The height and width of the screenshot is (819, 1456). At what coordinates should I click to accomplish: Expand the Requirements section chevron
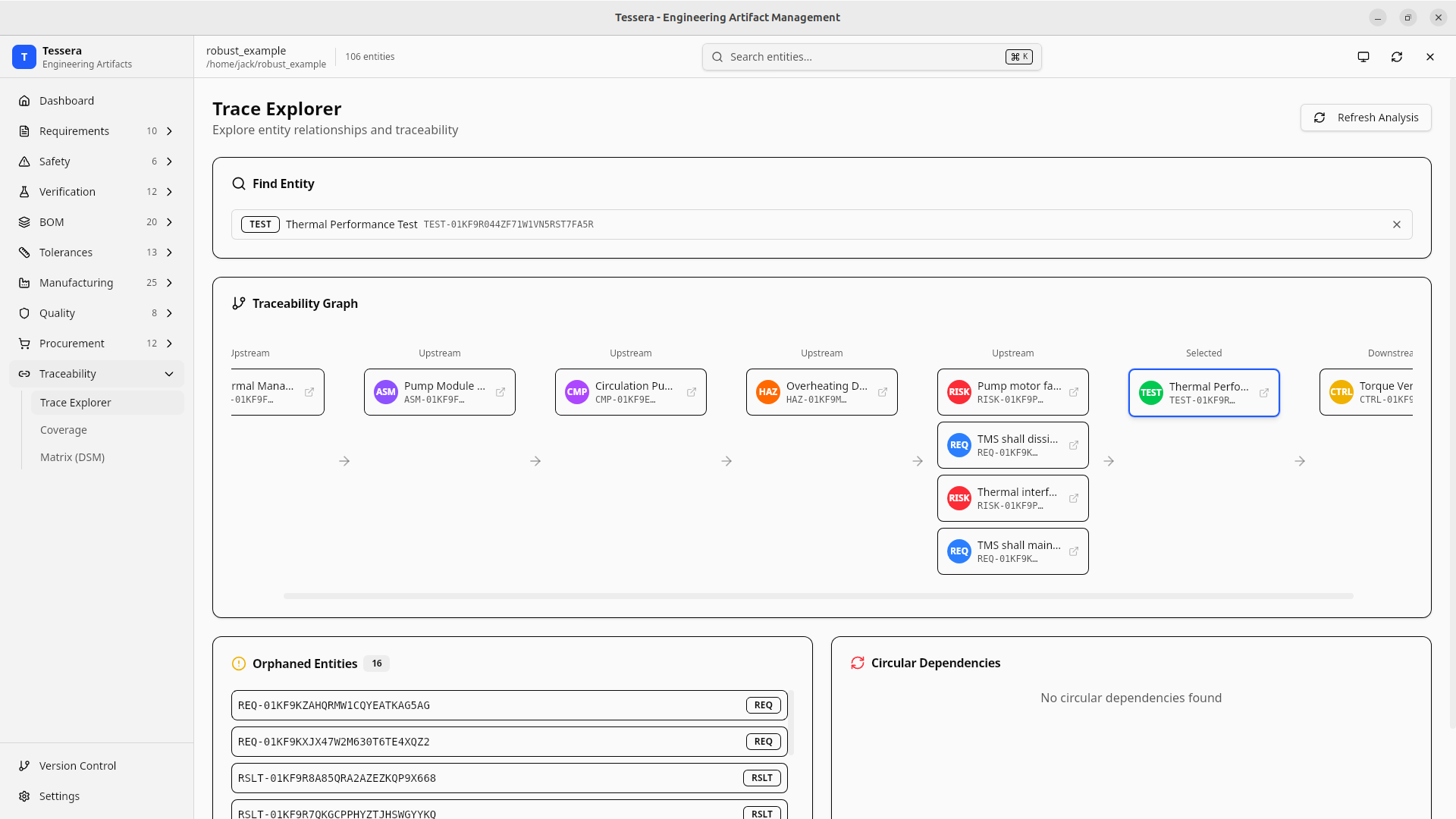pos(169,131)
